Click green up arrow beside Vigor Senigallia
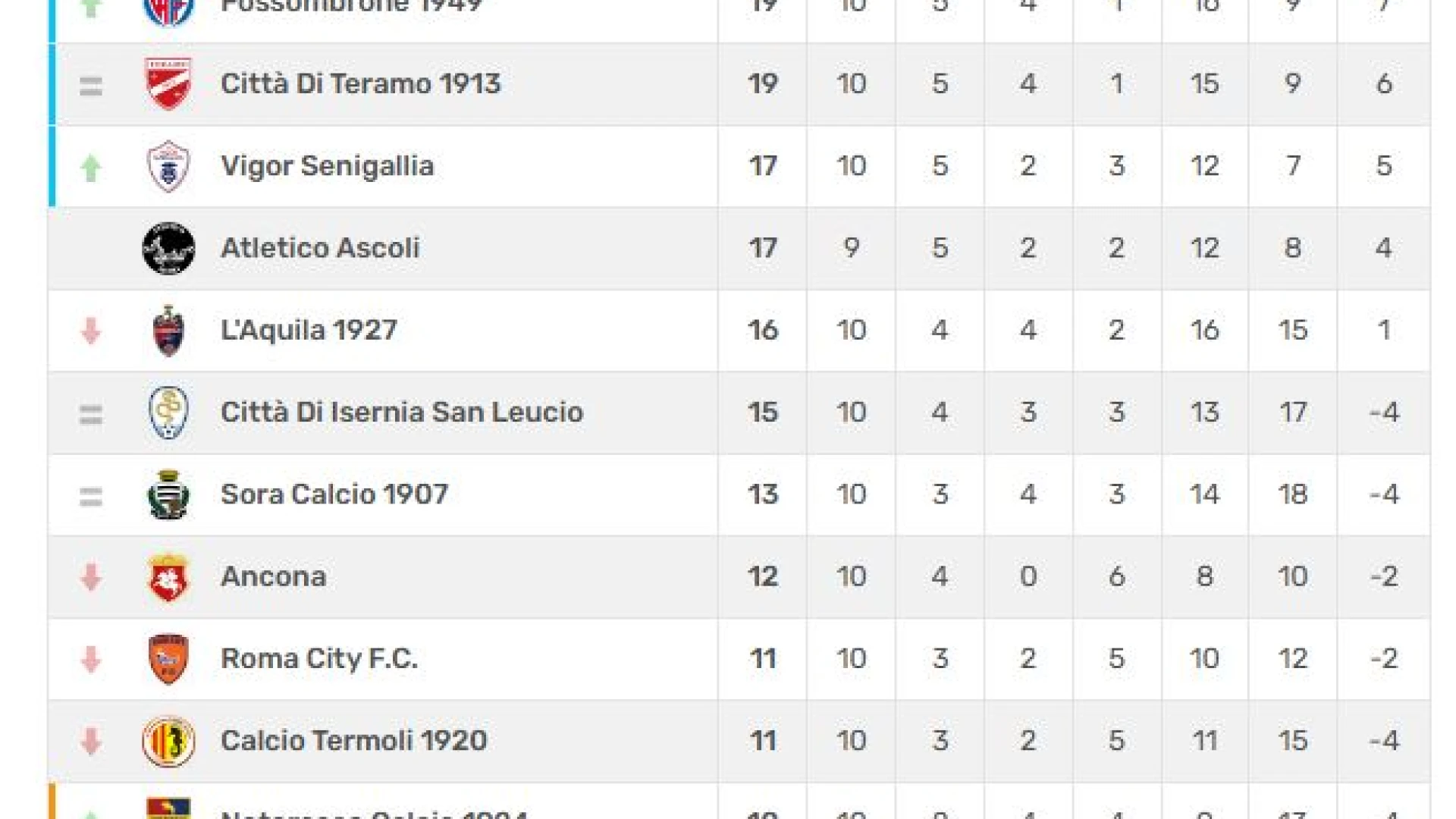The image size is (1456, 819). coord(91,168)
